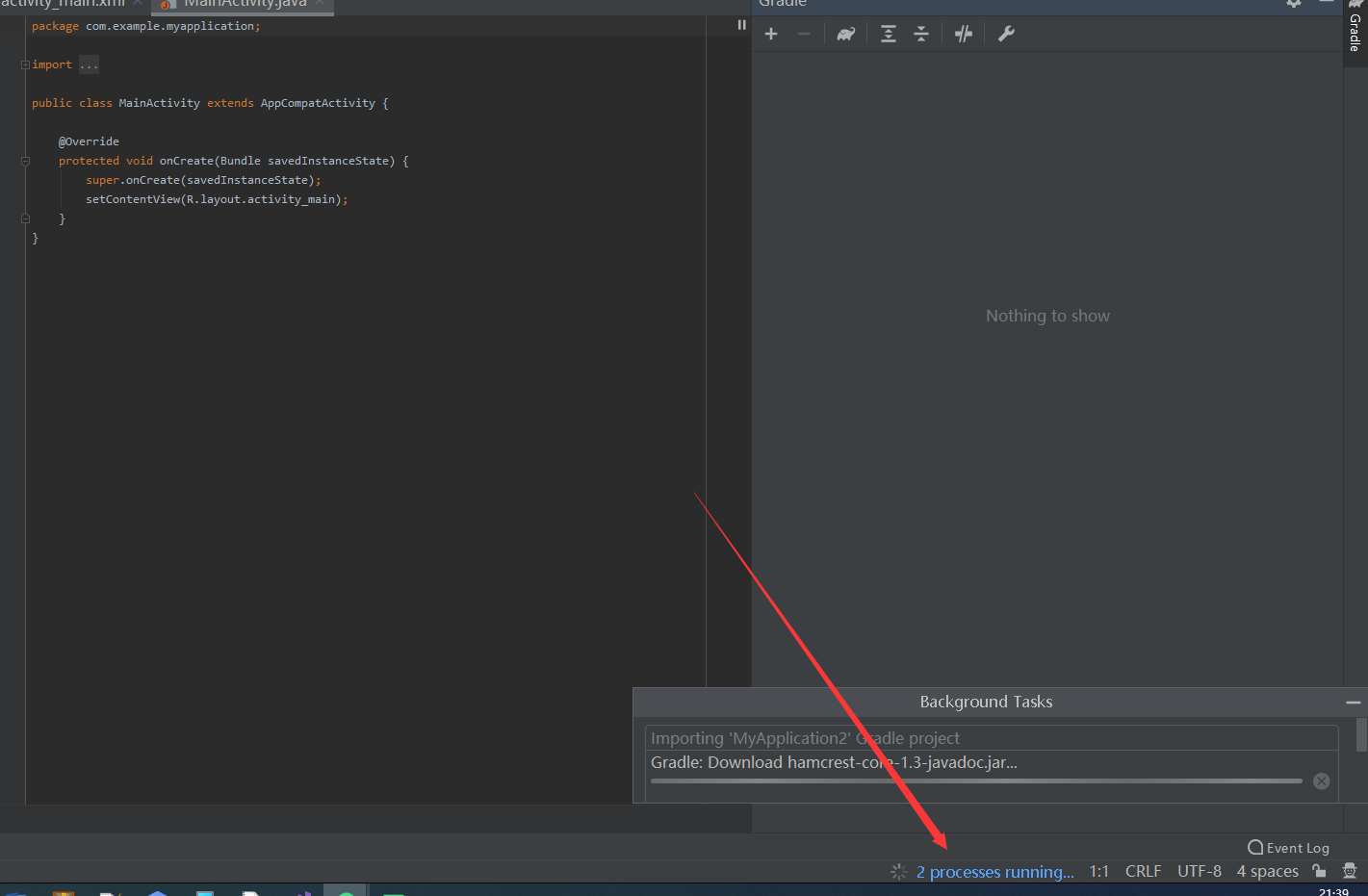Click the super.onCreate(savedInstanceState) line

[203, 180]
